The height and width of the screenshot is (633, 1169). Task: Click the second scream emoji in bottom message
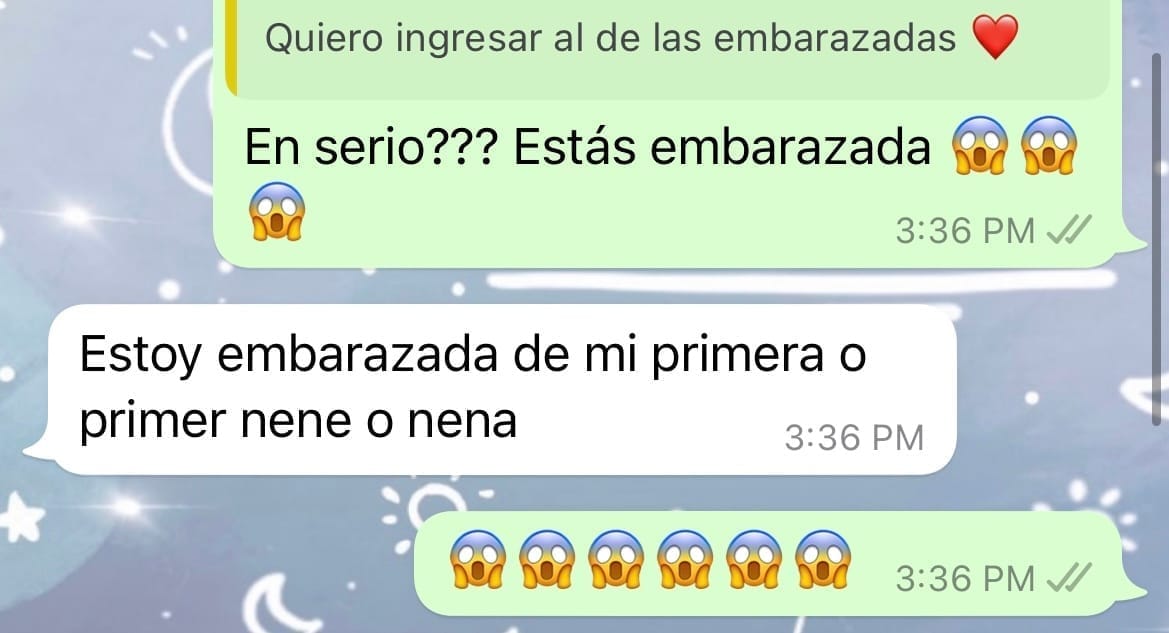tap(546, 560)
